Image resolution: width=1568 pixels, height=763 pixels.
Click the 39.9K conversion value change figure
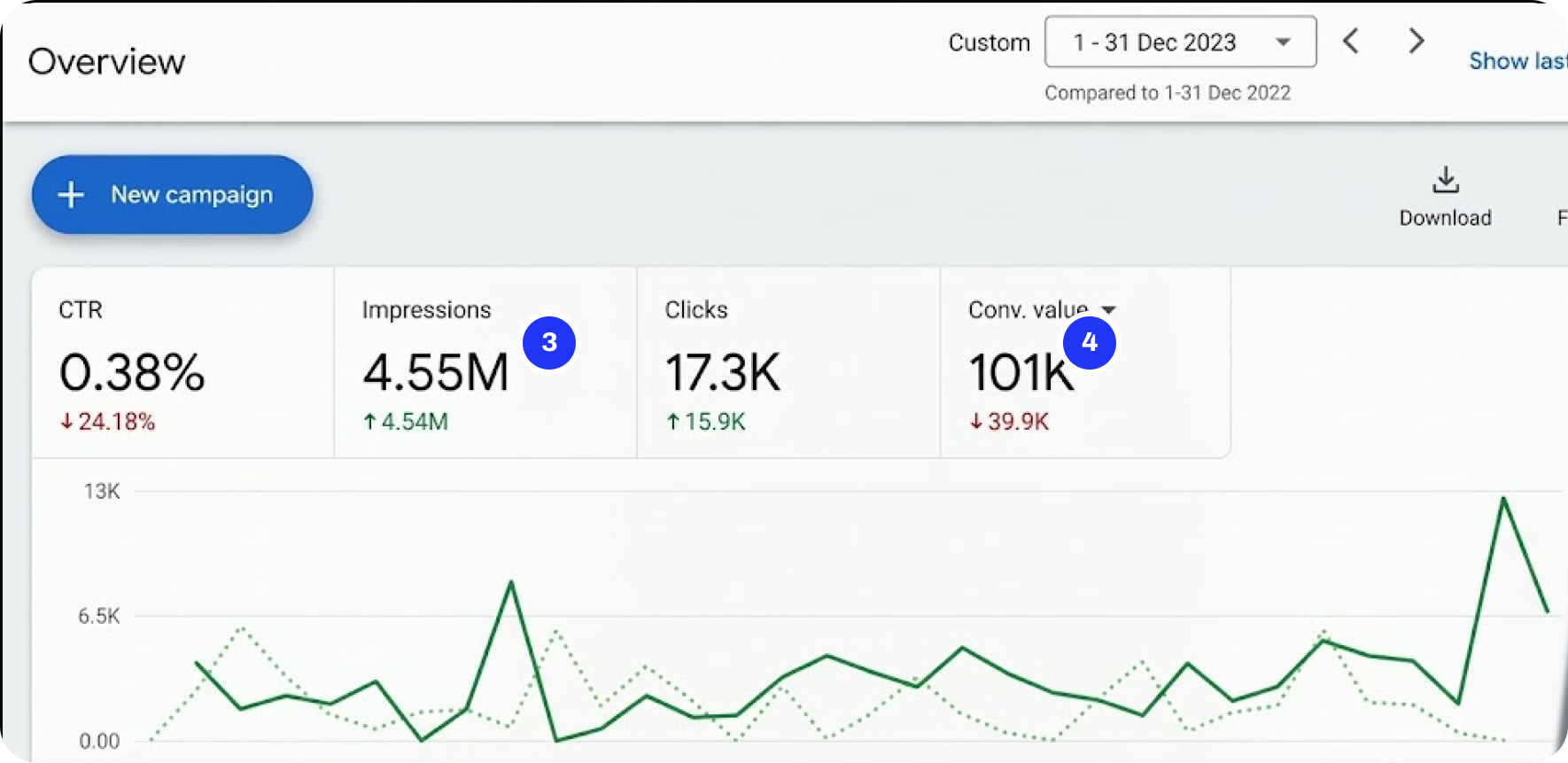pyautogui.click(x=1009, y=422)
